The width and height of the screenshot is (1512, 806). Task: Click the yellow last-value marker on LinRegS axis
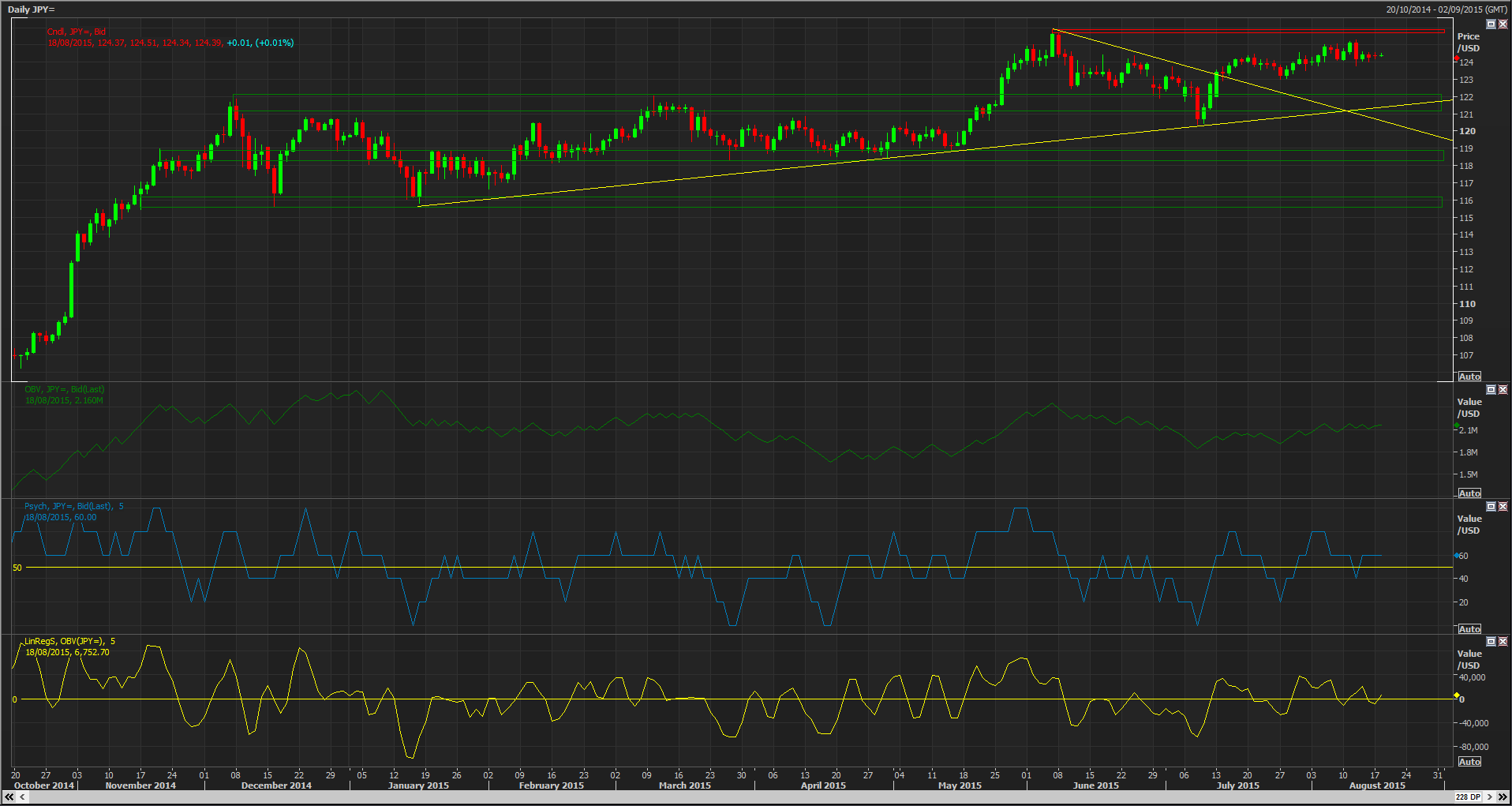pos(1457,695)
